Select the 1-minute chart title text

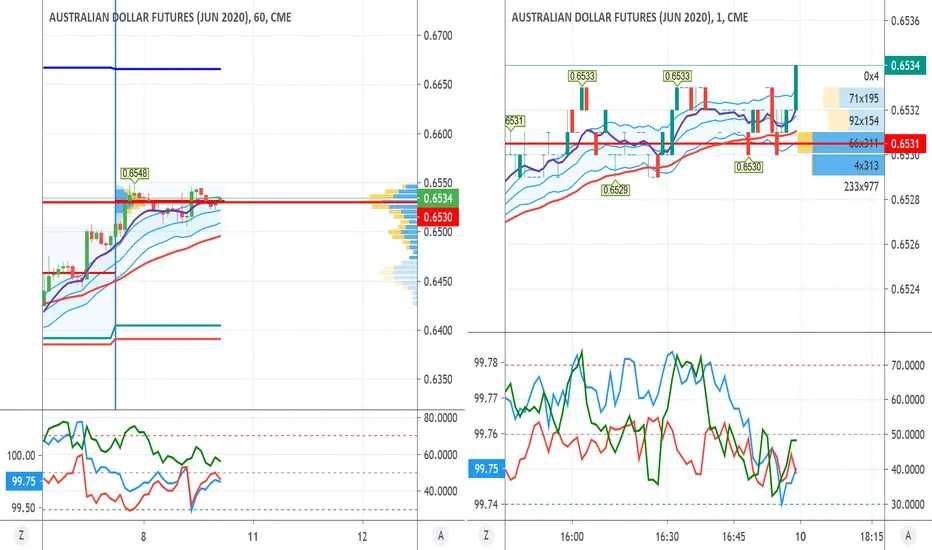[x=630, y=17]
